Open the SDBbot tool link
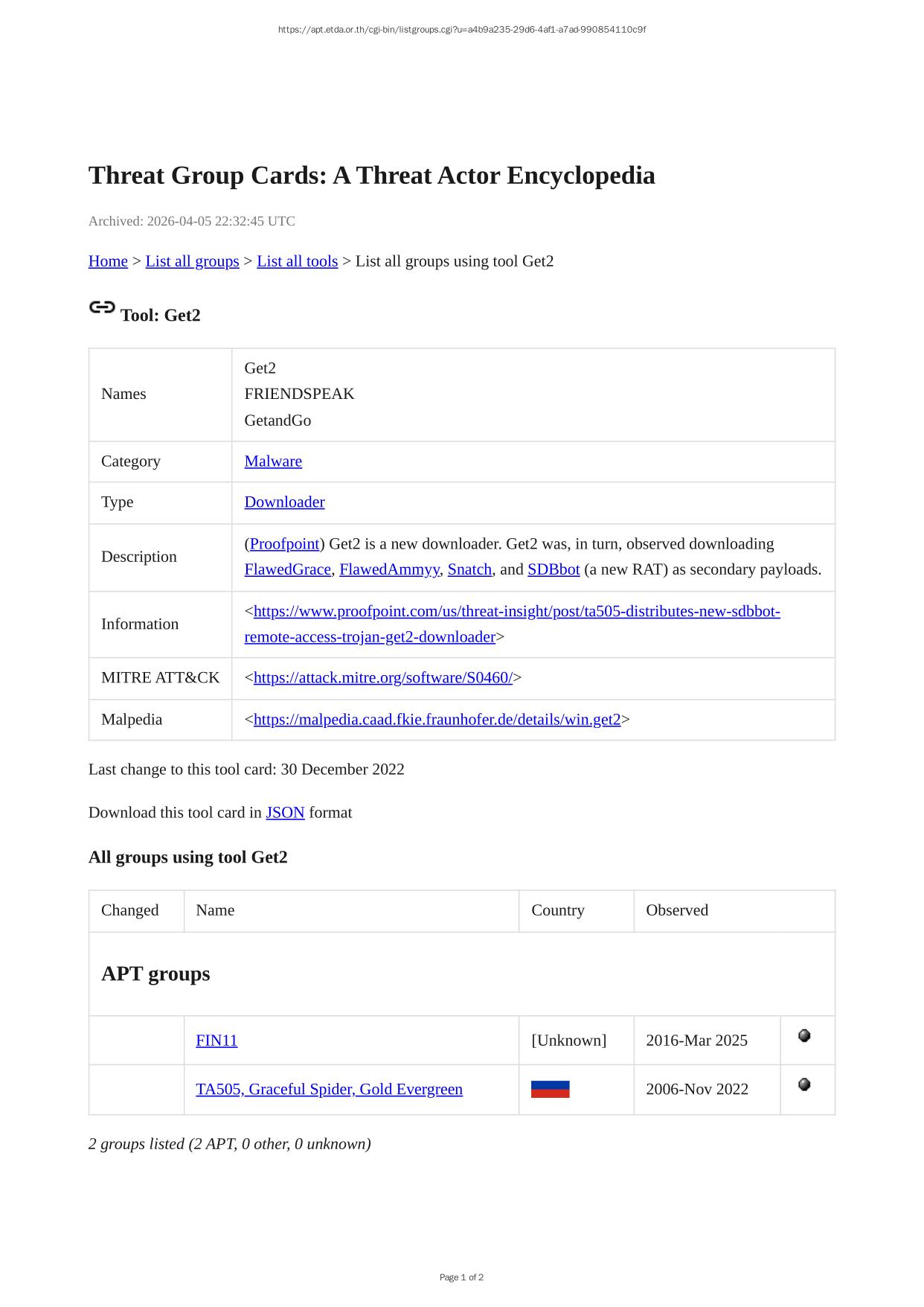 [554, 569]
